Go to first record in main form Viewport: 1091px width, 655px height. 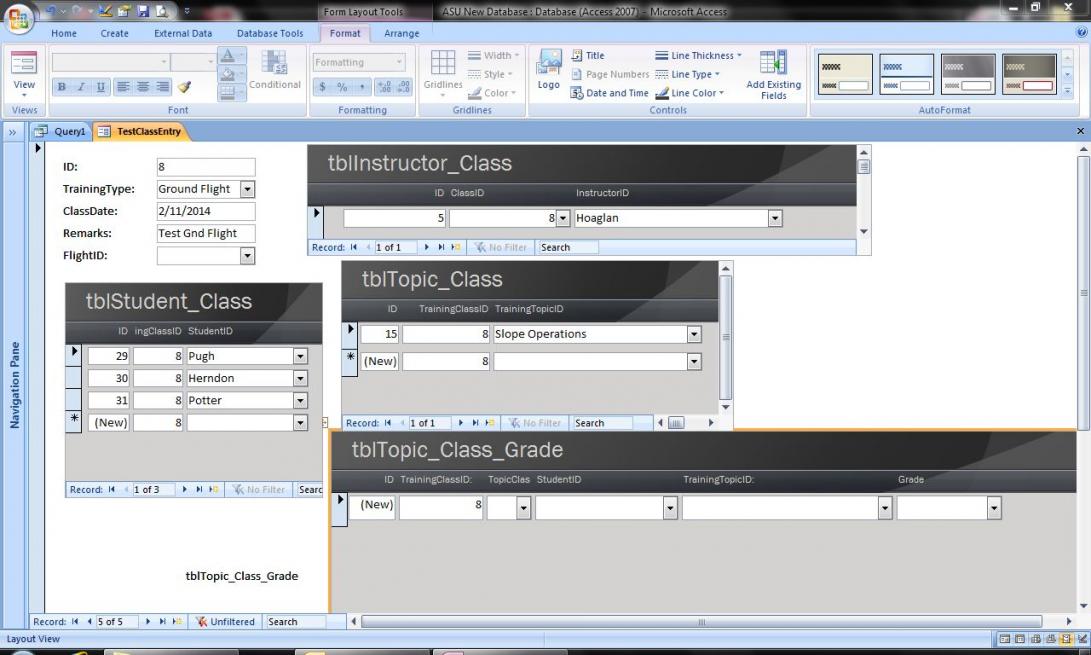tap(74, 622)
